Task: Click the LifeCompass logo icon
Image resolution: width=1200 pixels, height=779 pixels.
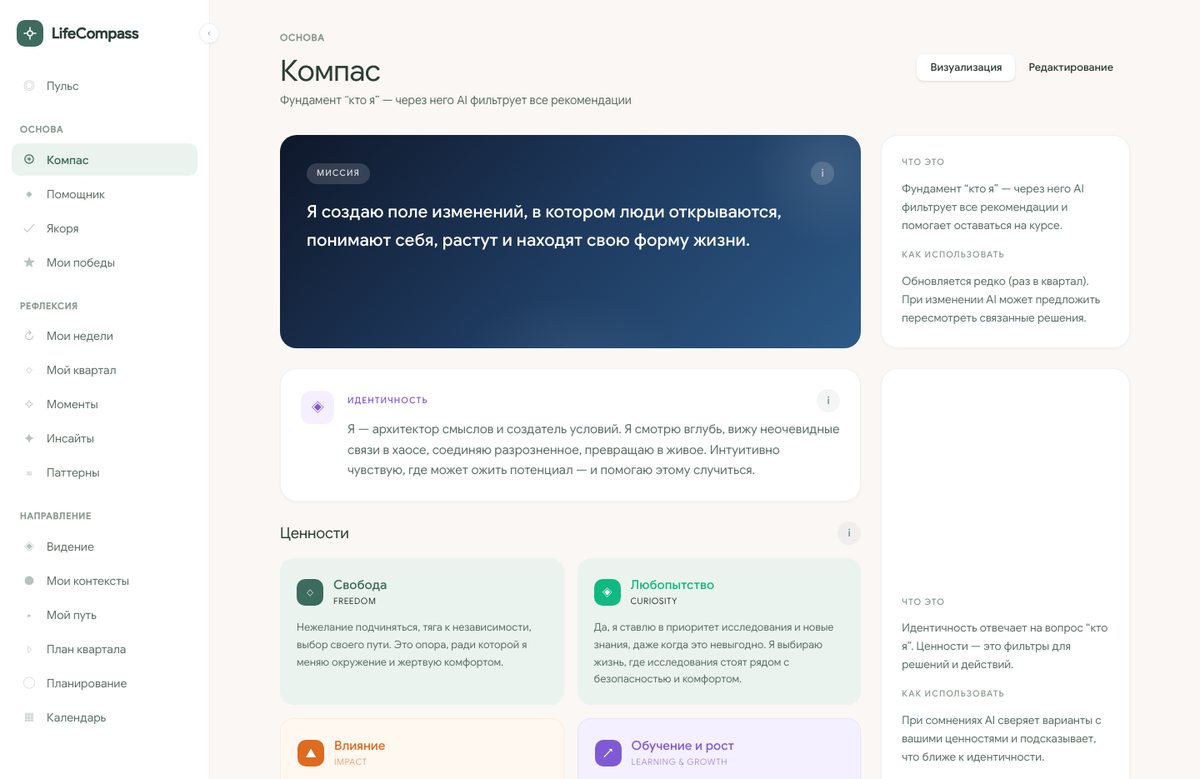Action: (30, 33)
